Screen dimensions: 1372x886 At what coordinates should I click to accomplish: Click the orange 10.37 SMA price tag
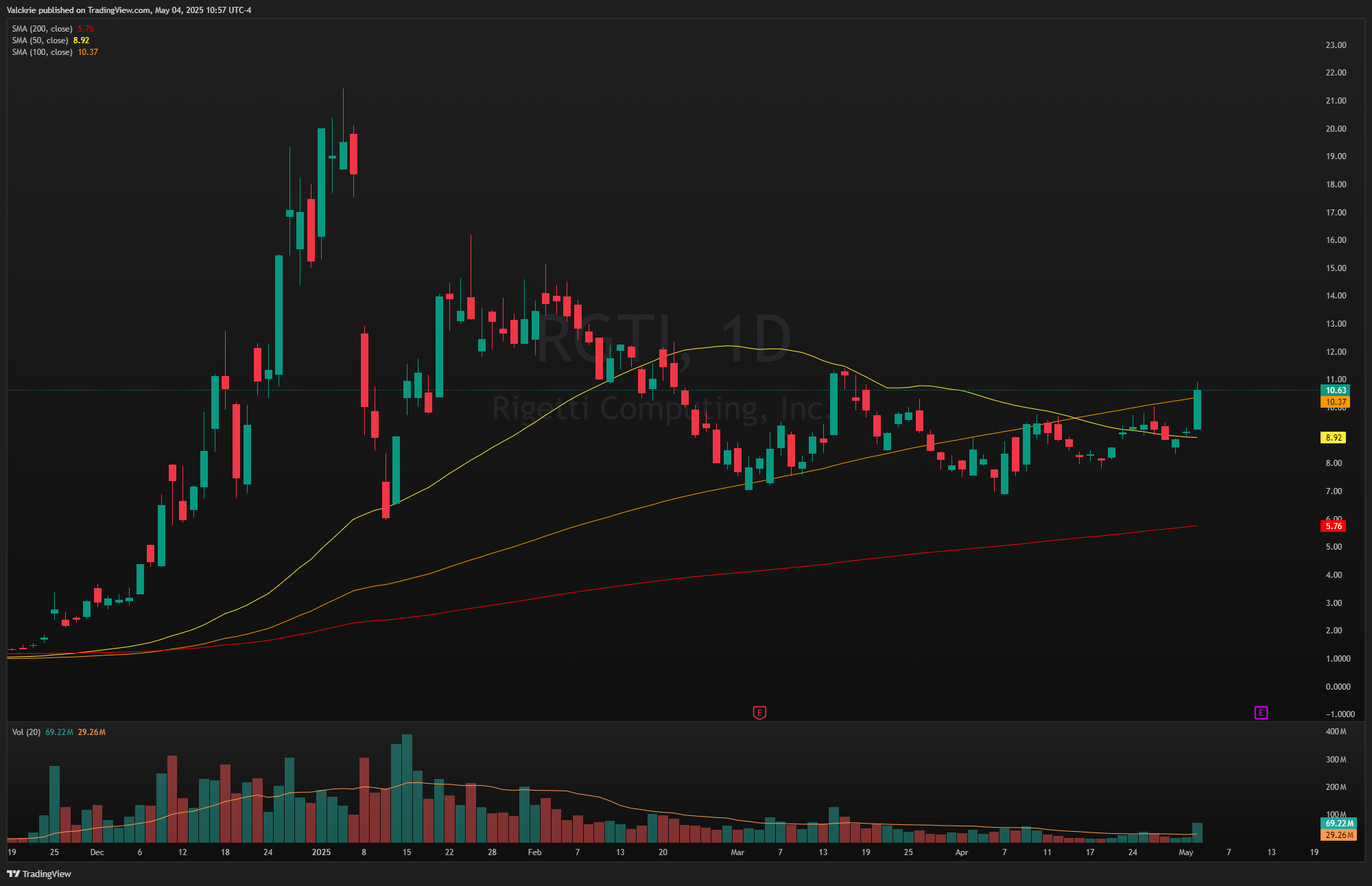pos(1335,402)
